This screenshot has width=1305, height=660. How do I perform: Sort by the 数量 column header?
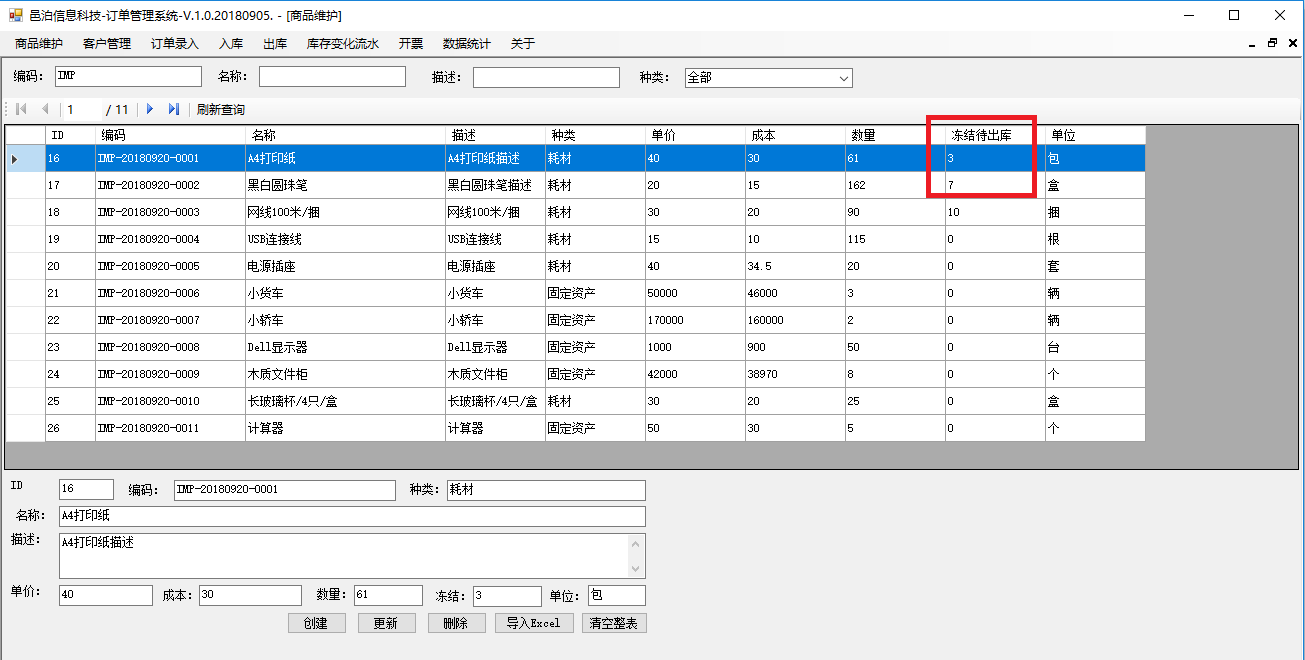[x=895, y=135]
